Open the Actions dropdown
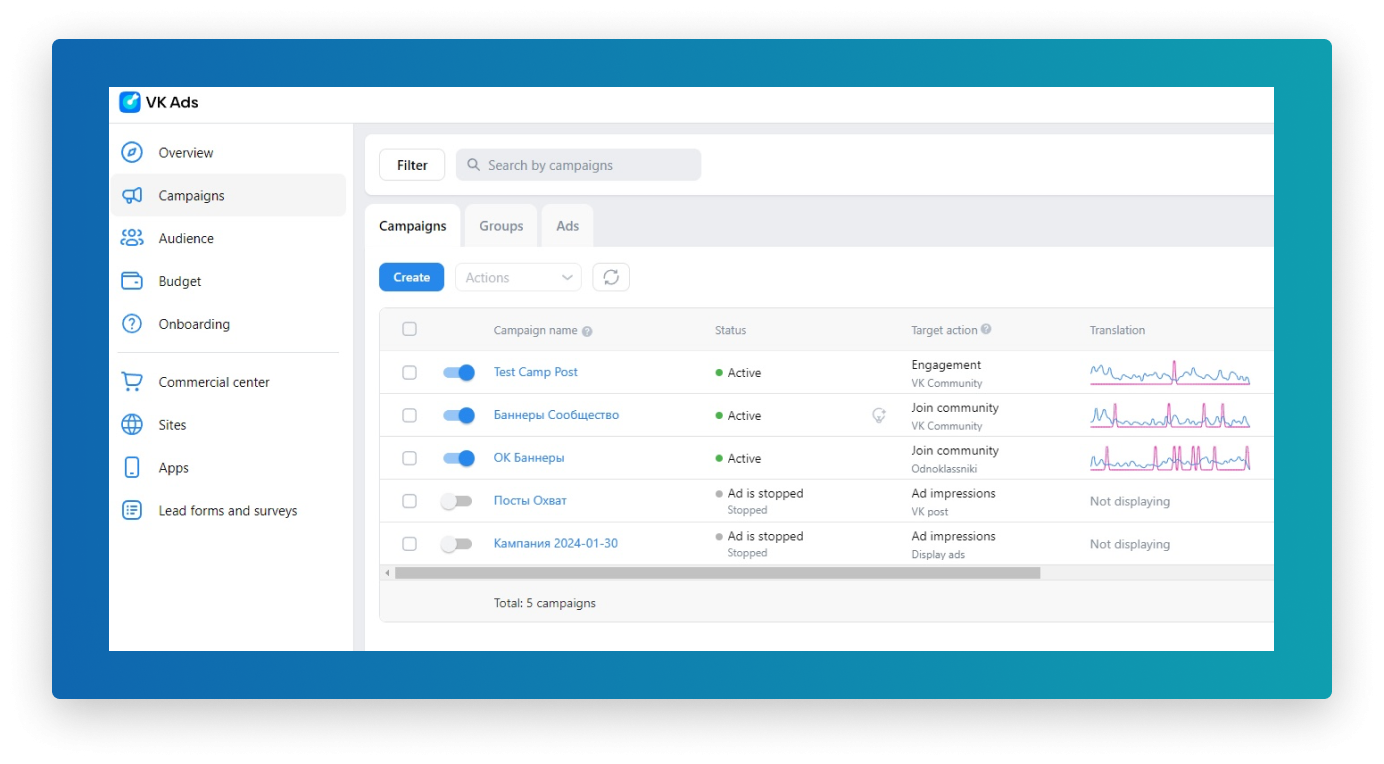 pos(518,277)
